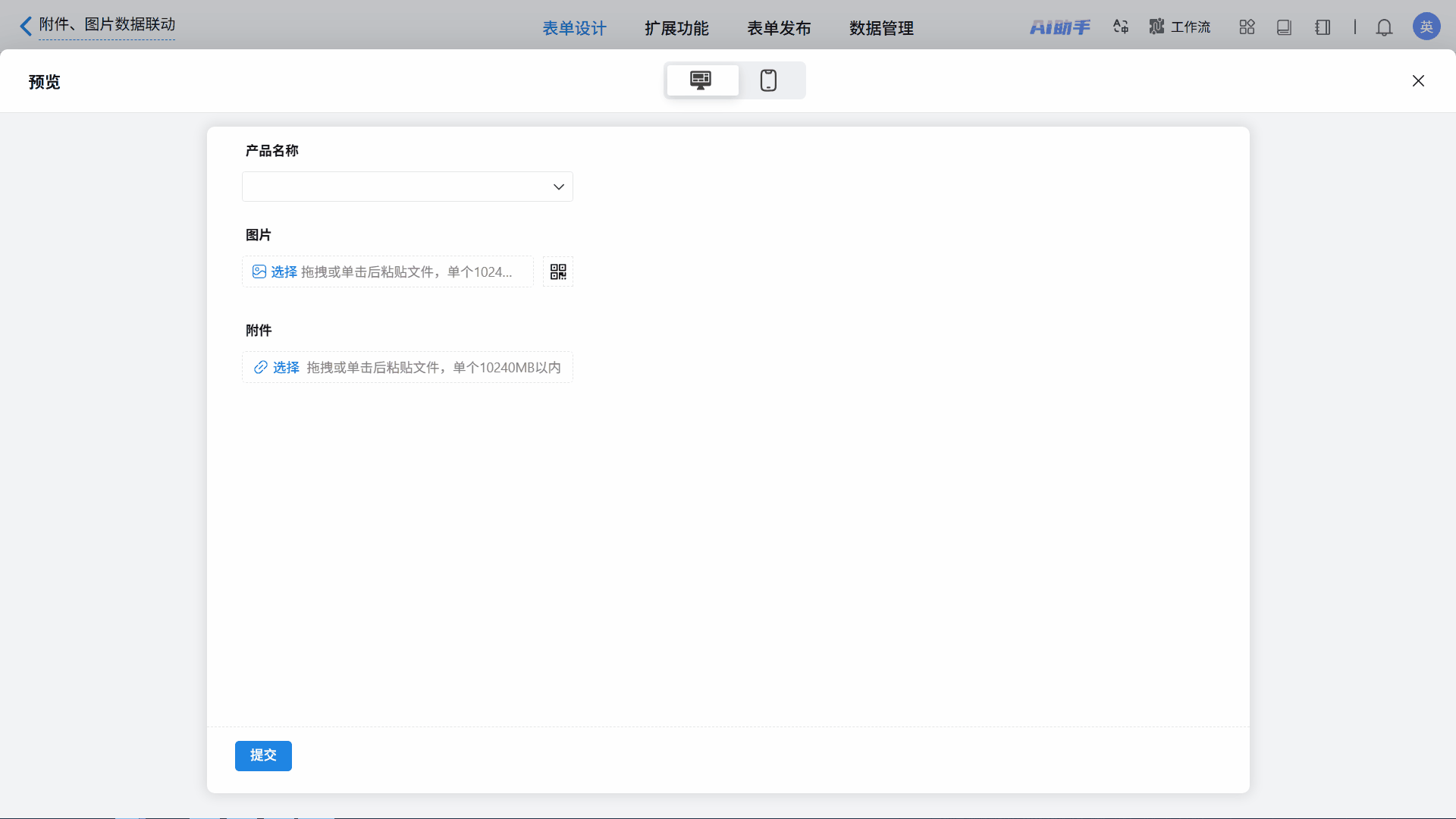The width and height of the screenshot is (1456, 819).
Task: Switch preview to desktop view
Action: (x=701, y=80)
